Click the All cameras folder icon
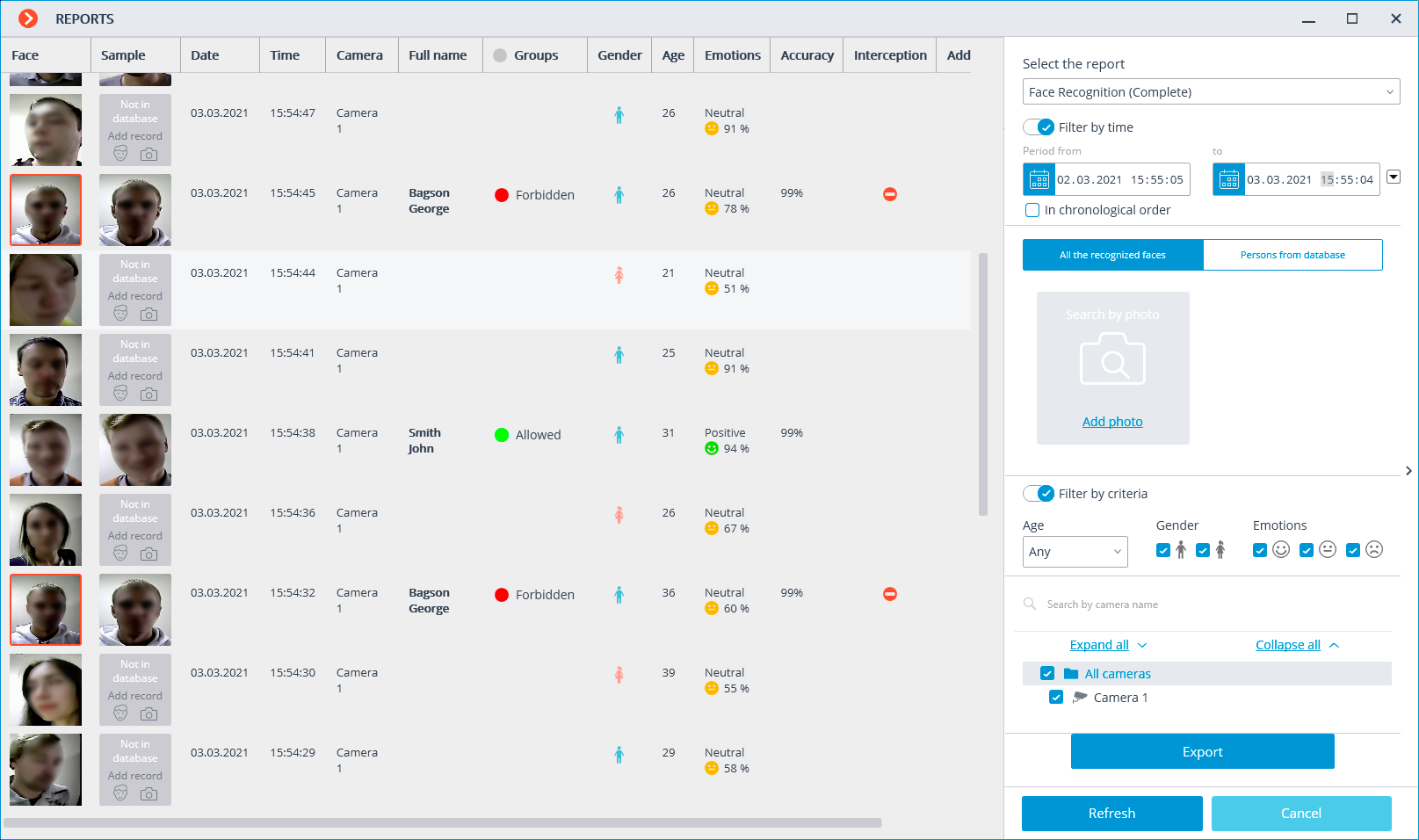The image size is (1419, 840). tap(1071, 674)
